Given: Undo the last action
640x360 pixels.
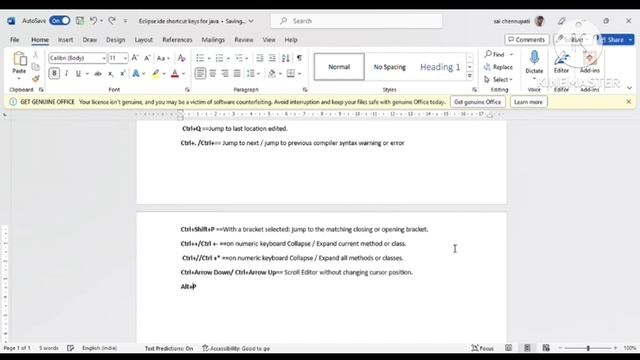Looking at the screenshot, I should [x=93, y=21].
